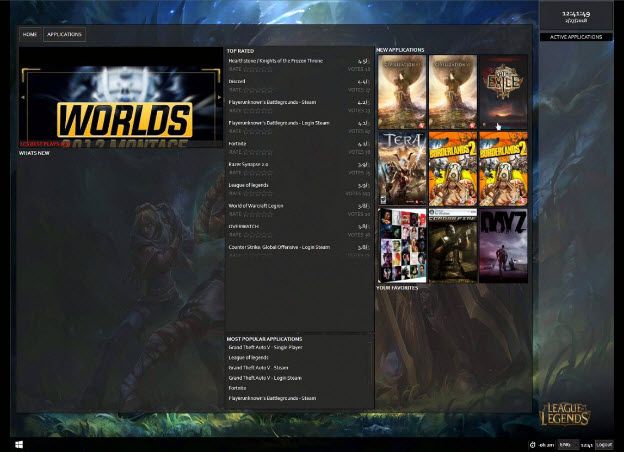Open the HOME tab
624x452 pixels.
point(30,35)
